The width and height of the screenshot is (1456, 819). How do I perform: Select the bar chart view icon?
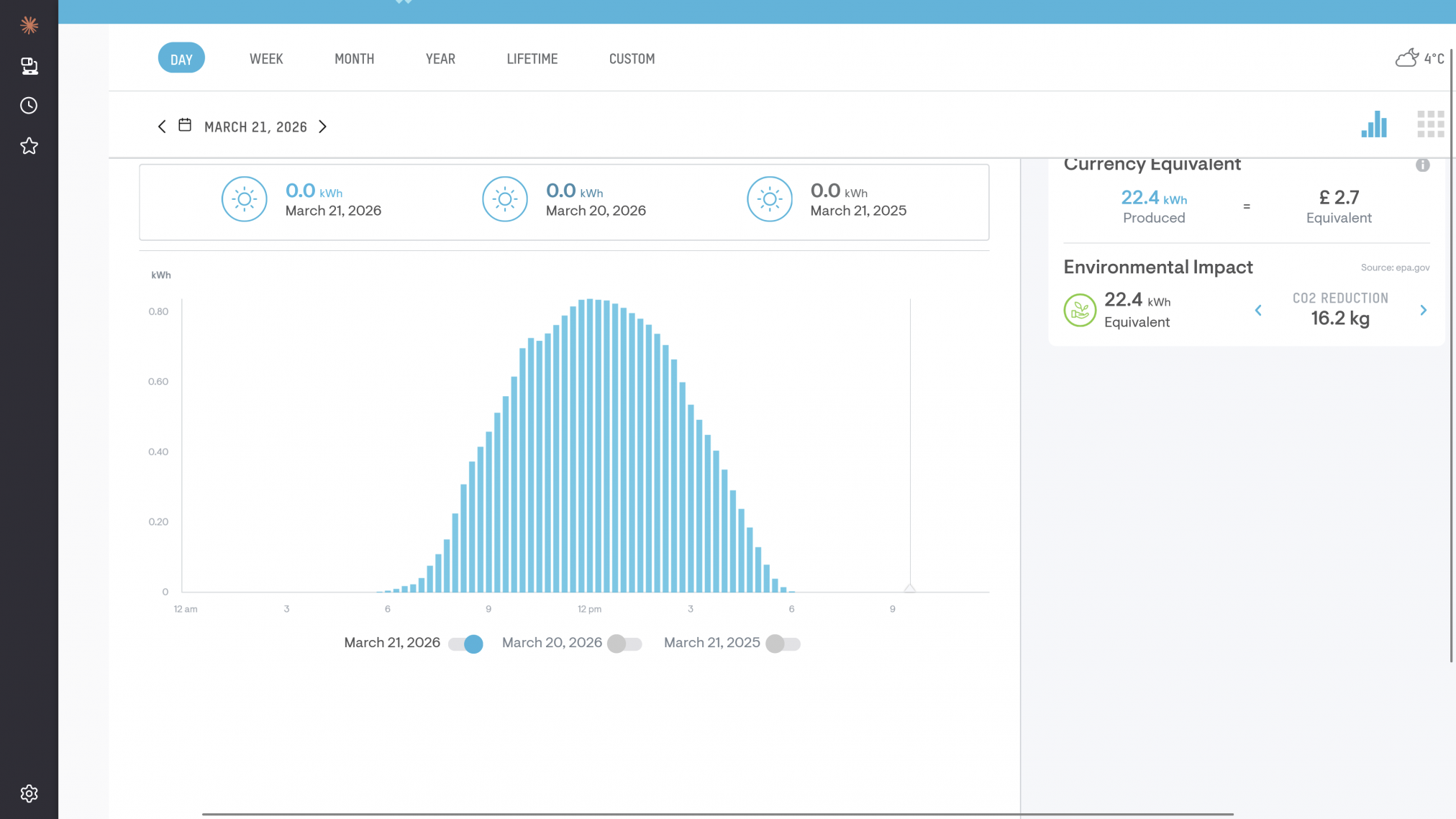pyautogui.click(x=1374, y=124)
